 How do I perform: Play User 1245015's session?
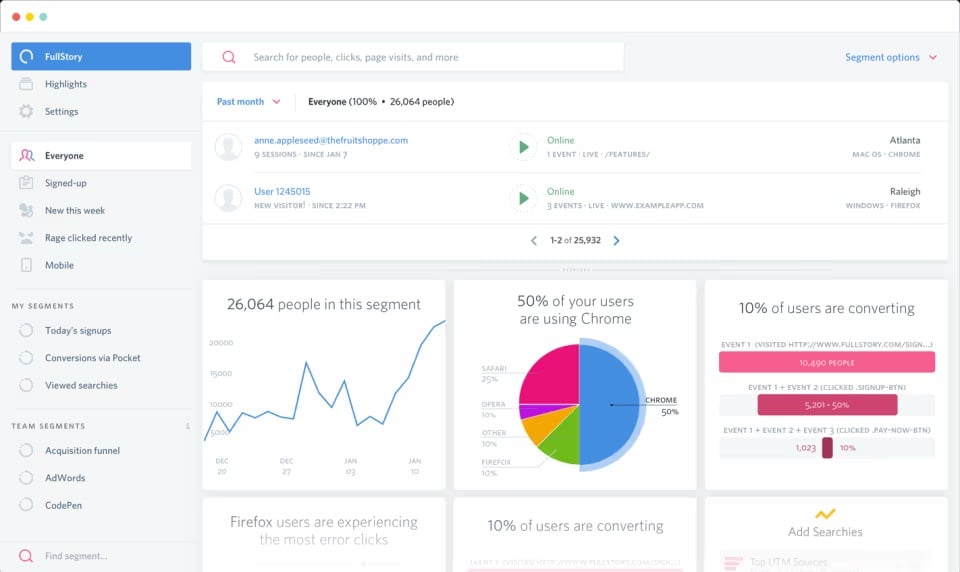[523, 198]
